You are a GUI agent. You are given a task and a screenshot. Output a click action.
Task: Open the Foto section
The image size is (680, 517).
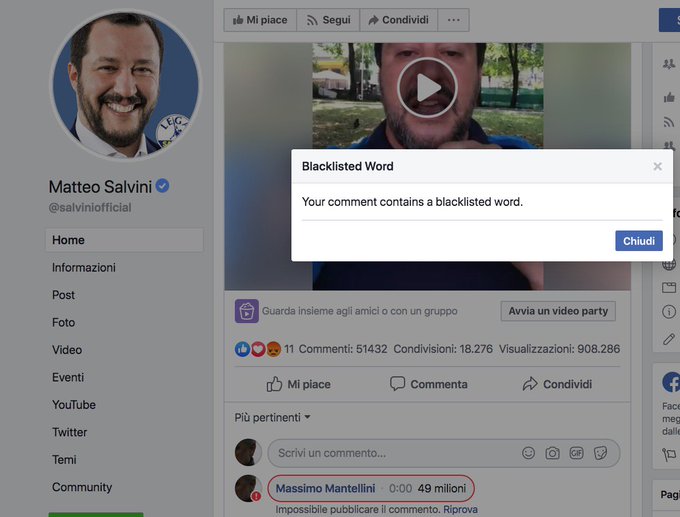point(63,322)
